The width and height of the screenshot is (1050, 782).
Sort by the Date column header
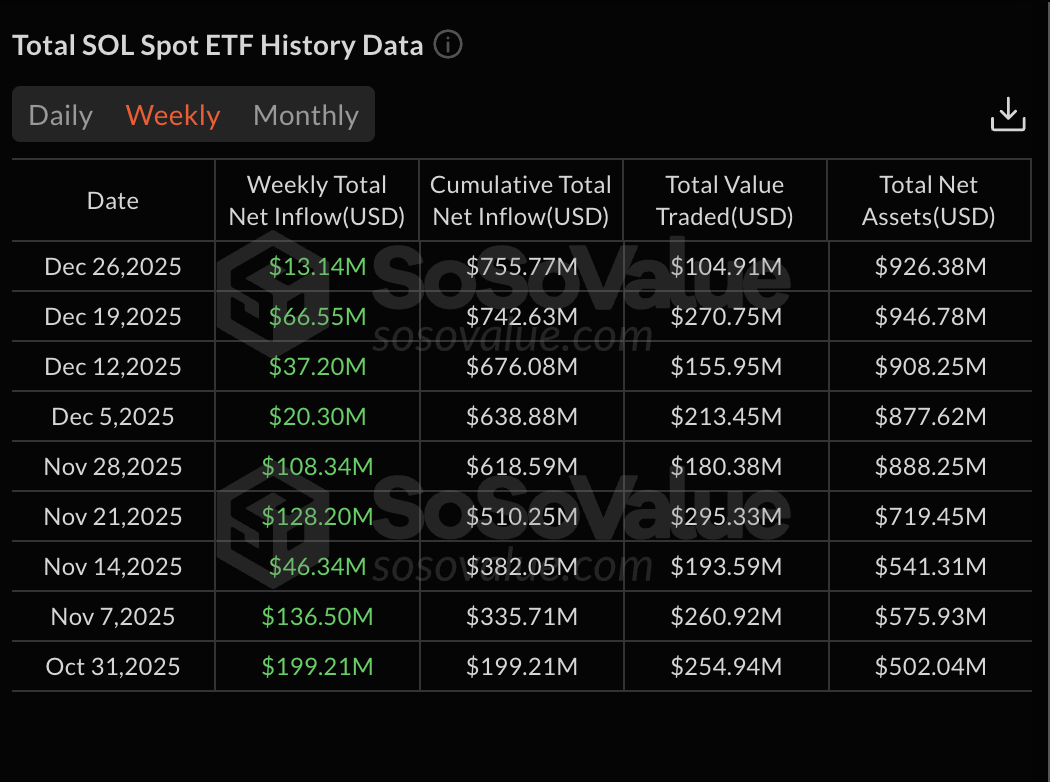tap(112, 200)
